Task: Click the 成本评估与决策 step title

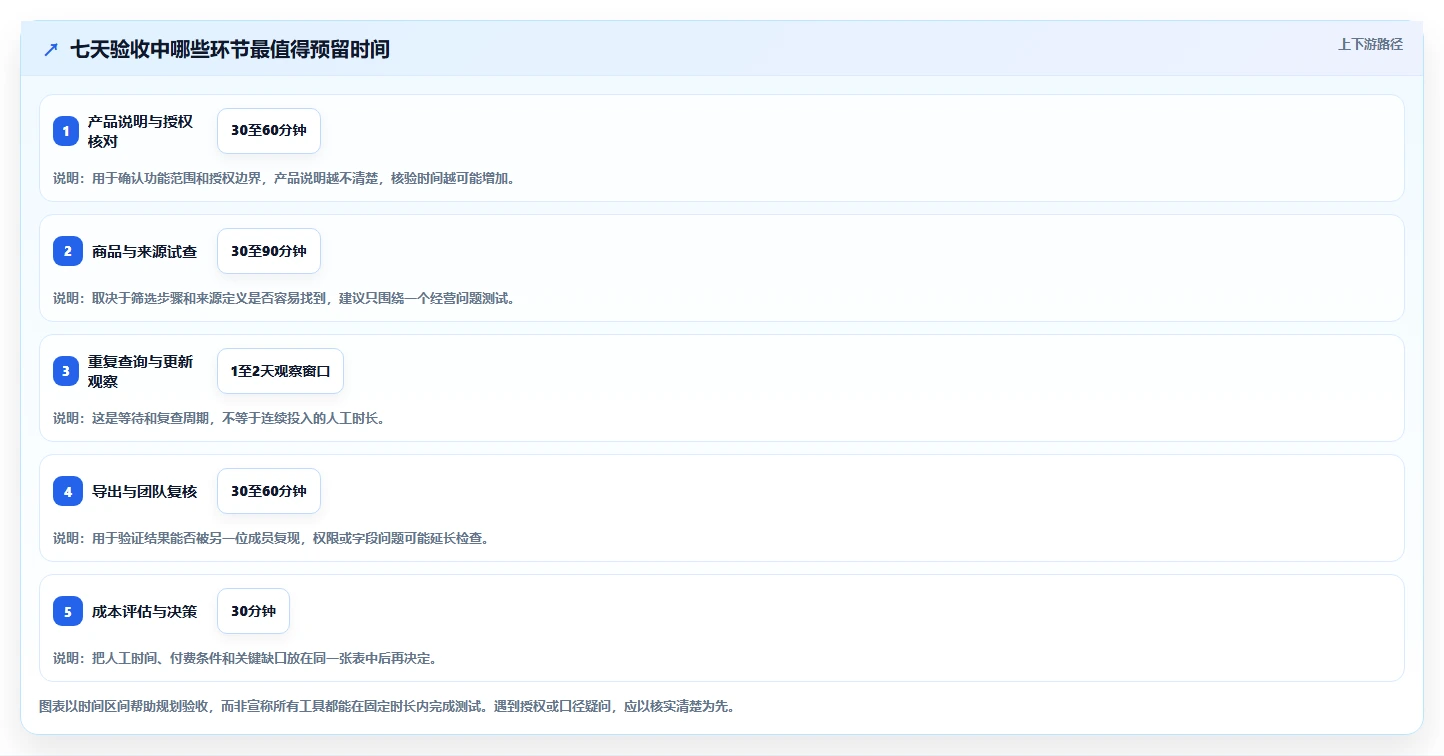Action: [x=144, y=611]
